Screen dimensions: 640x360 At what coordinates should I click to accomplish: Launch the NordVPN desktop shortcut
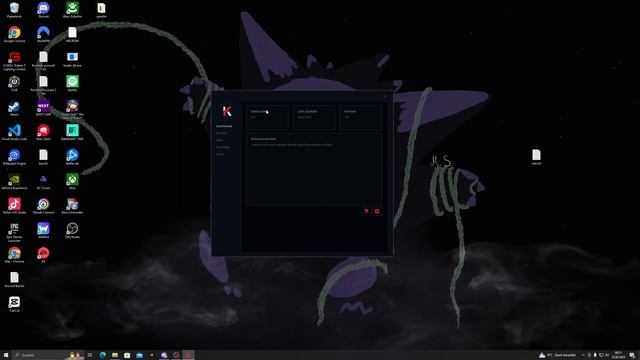coord(43,34)
